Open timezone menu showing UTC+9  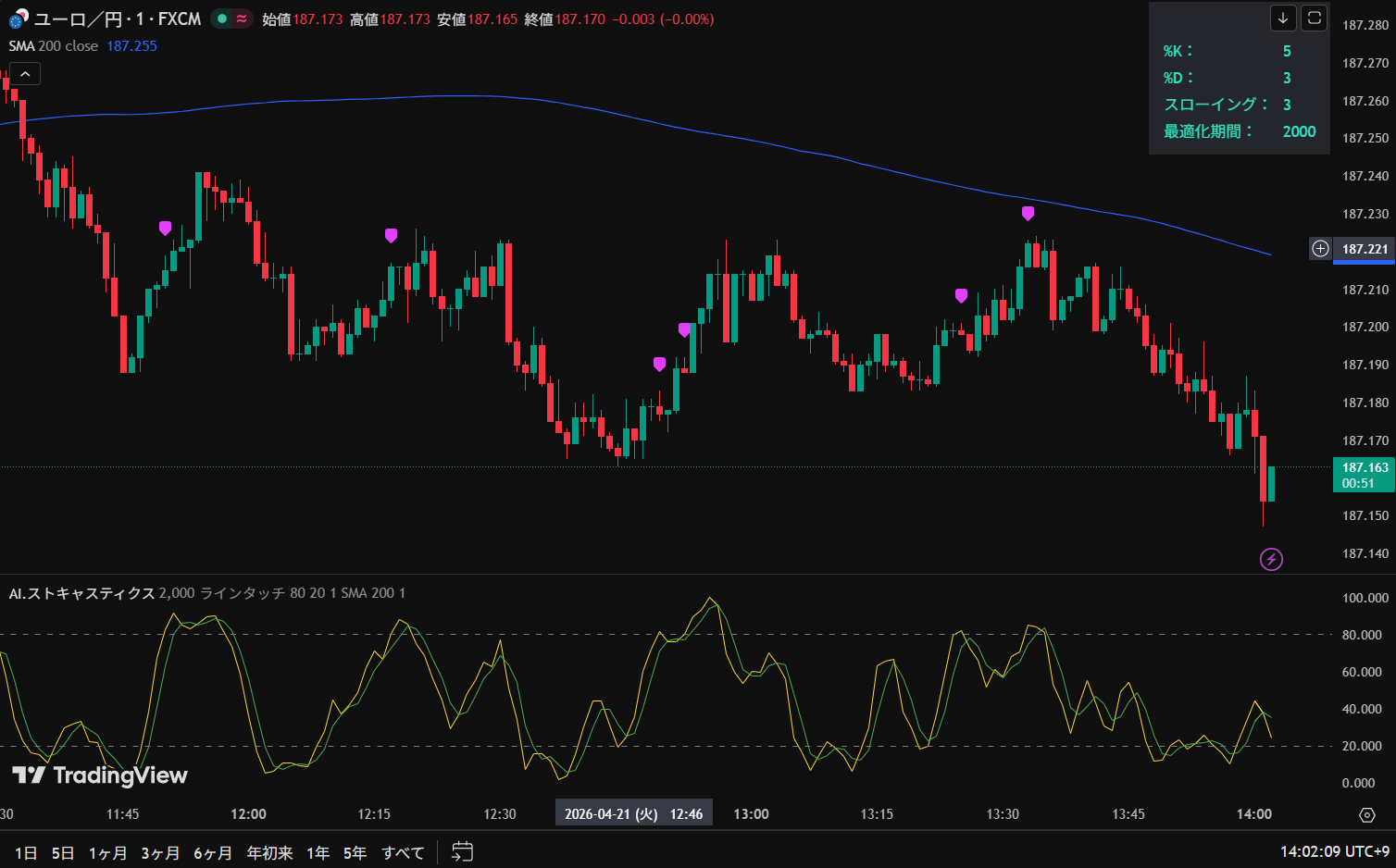(x=1334, y=851)
